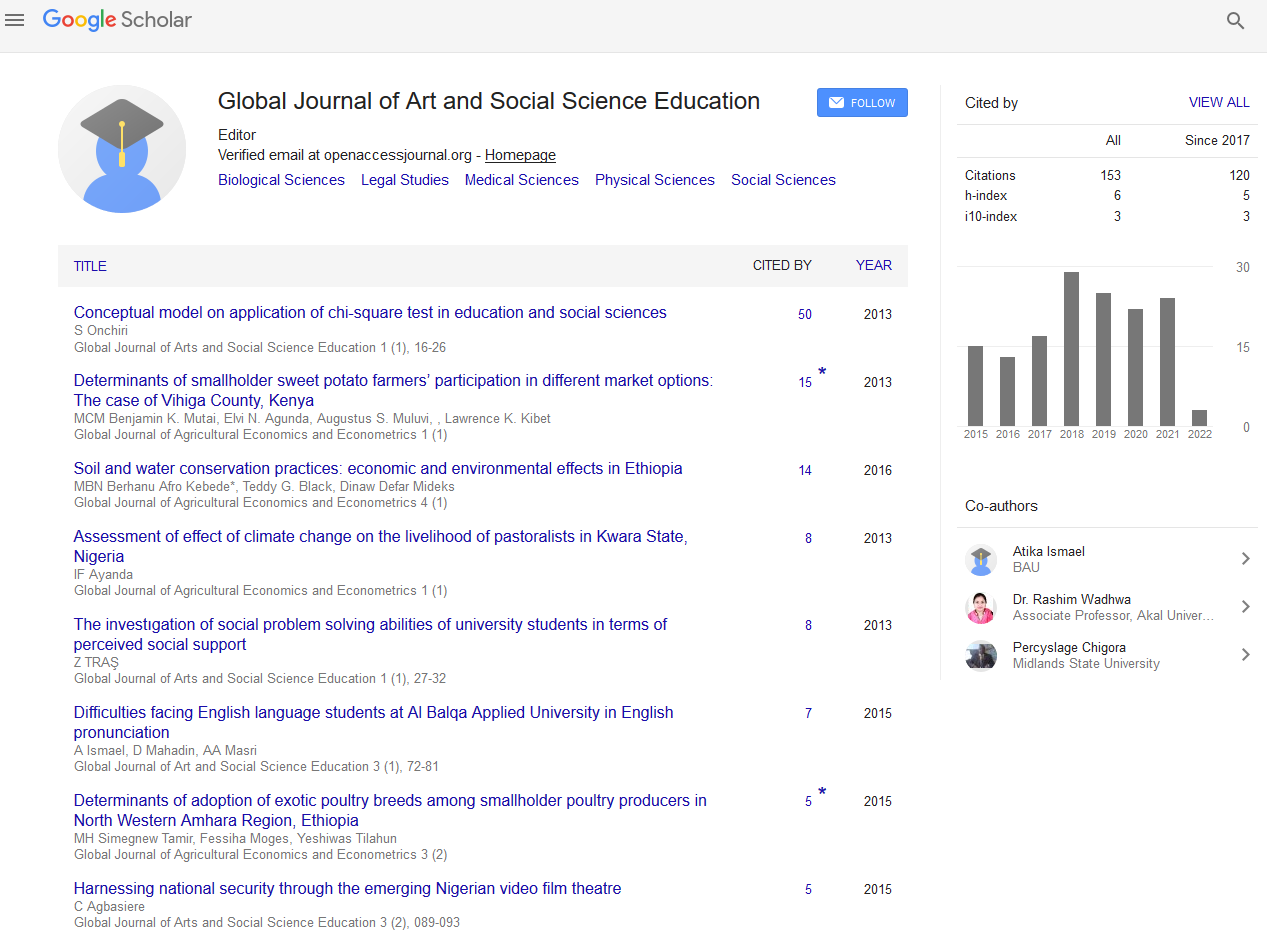Click the search magnifier icon
This screenshot has width=1267, height=937.
pyautogui.click(x=1235, y=21)
